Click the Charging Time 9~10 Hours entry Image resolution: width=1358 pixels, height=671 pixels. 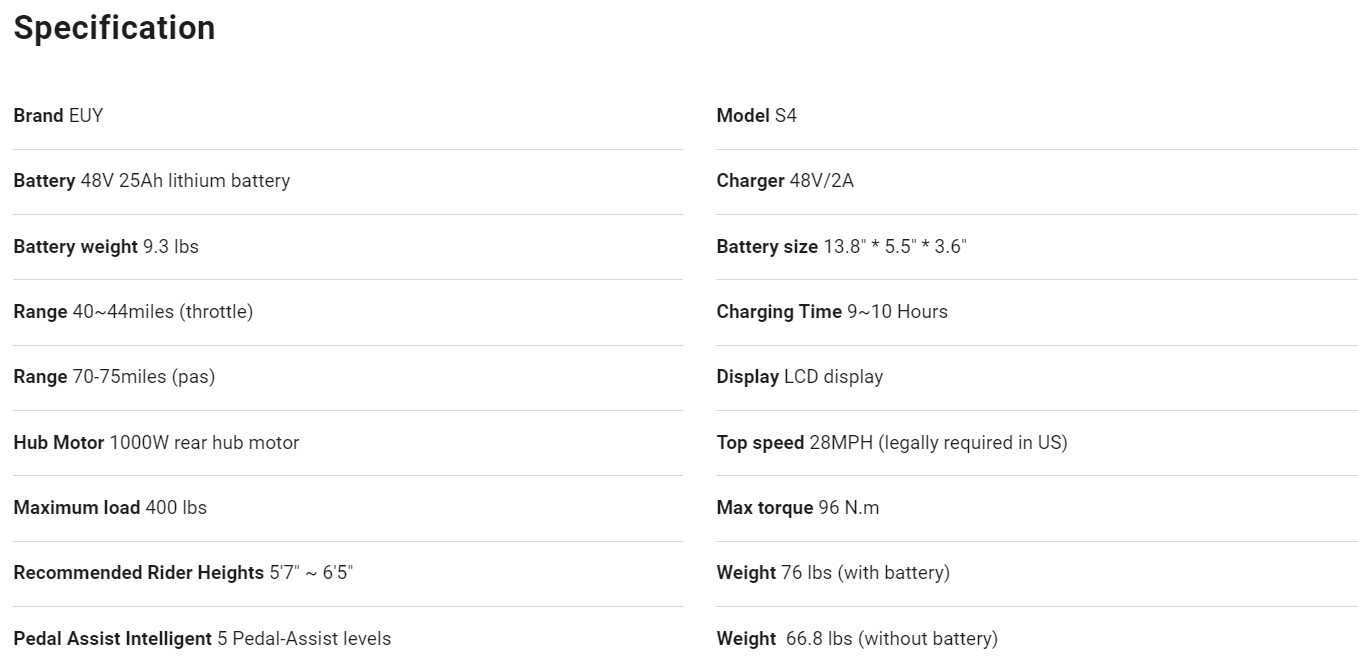pyautogui.click(x=832, y=312)
